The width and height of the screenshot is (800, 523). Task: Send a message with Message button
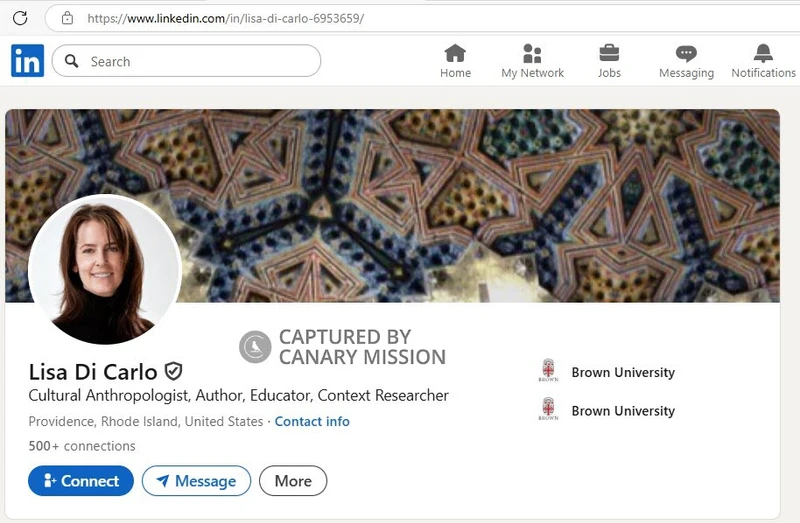tap(196, 481)
